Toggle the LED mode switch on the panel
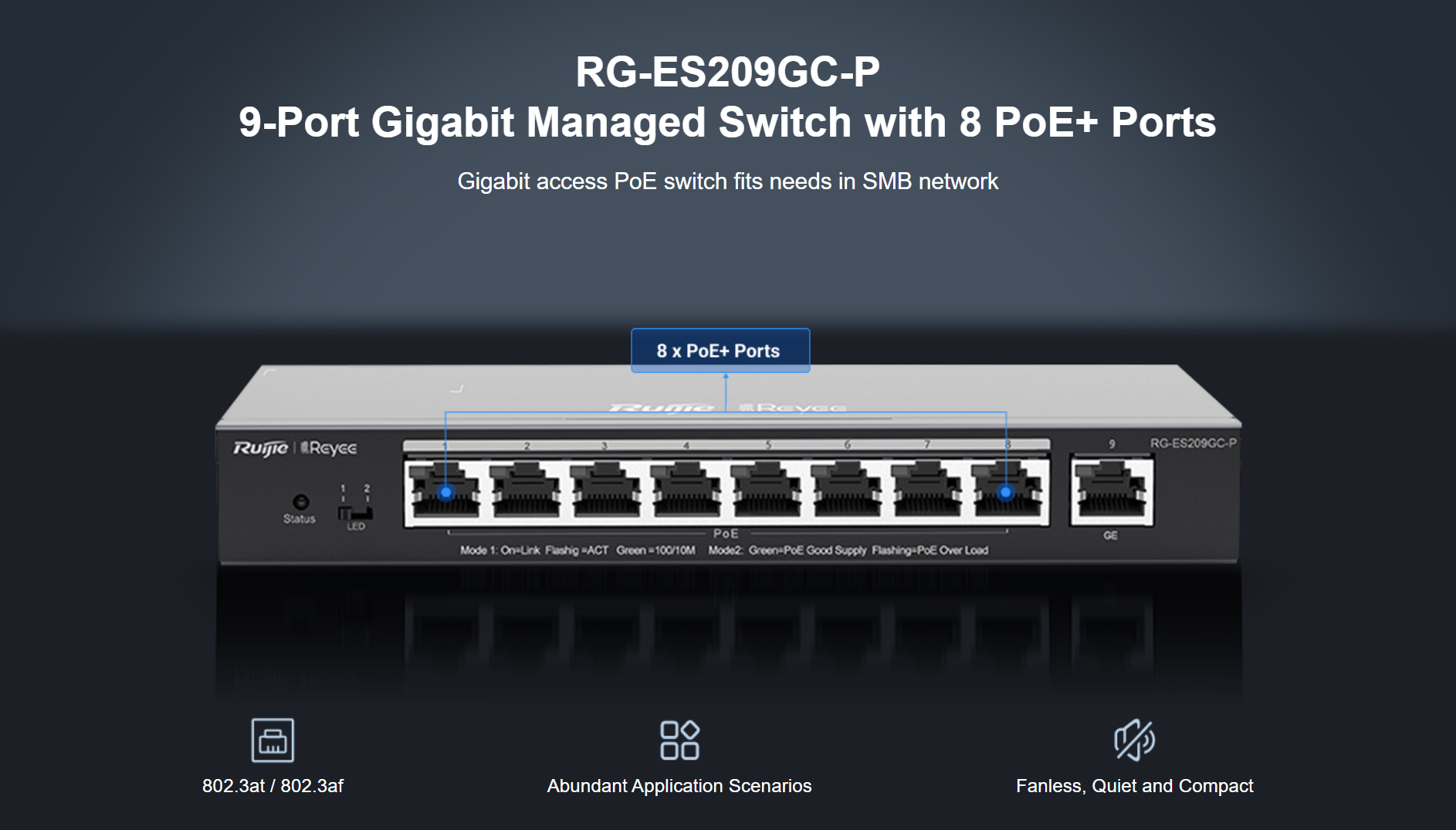 pos(355,513)
